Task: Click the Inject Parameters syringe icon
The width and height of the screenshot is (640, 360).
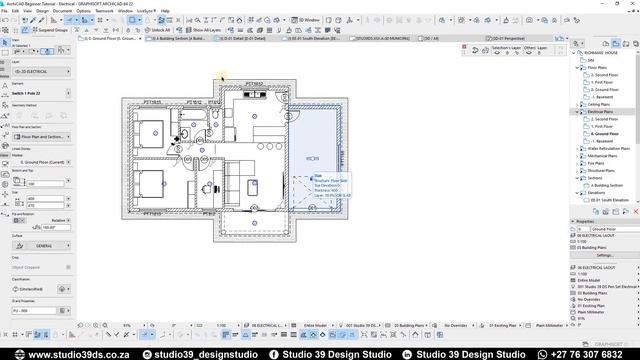Action: pyautogui.click(x=41, y=20)
